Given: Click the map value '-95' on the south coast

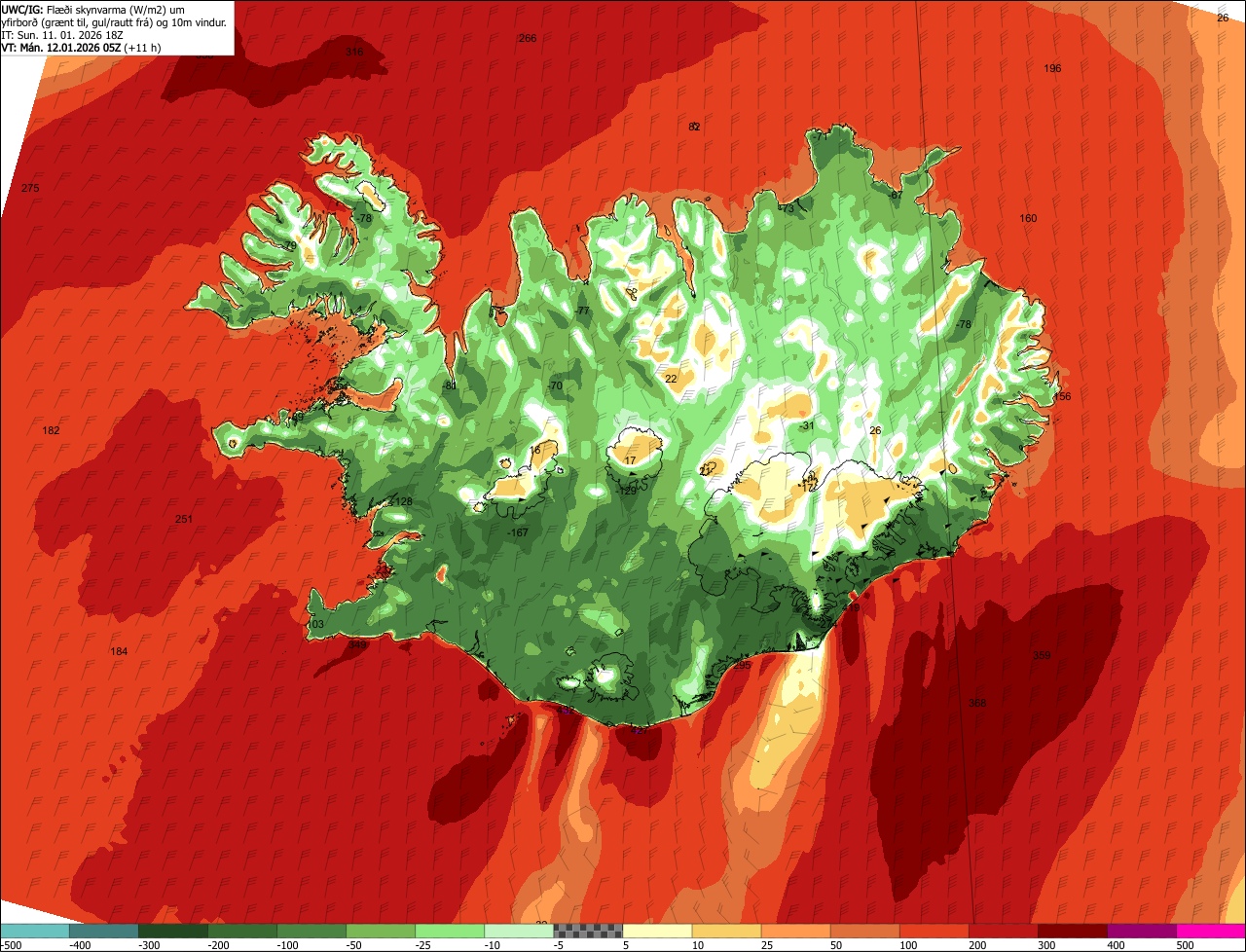Looking at the screenshot, I should point(743,665).
